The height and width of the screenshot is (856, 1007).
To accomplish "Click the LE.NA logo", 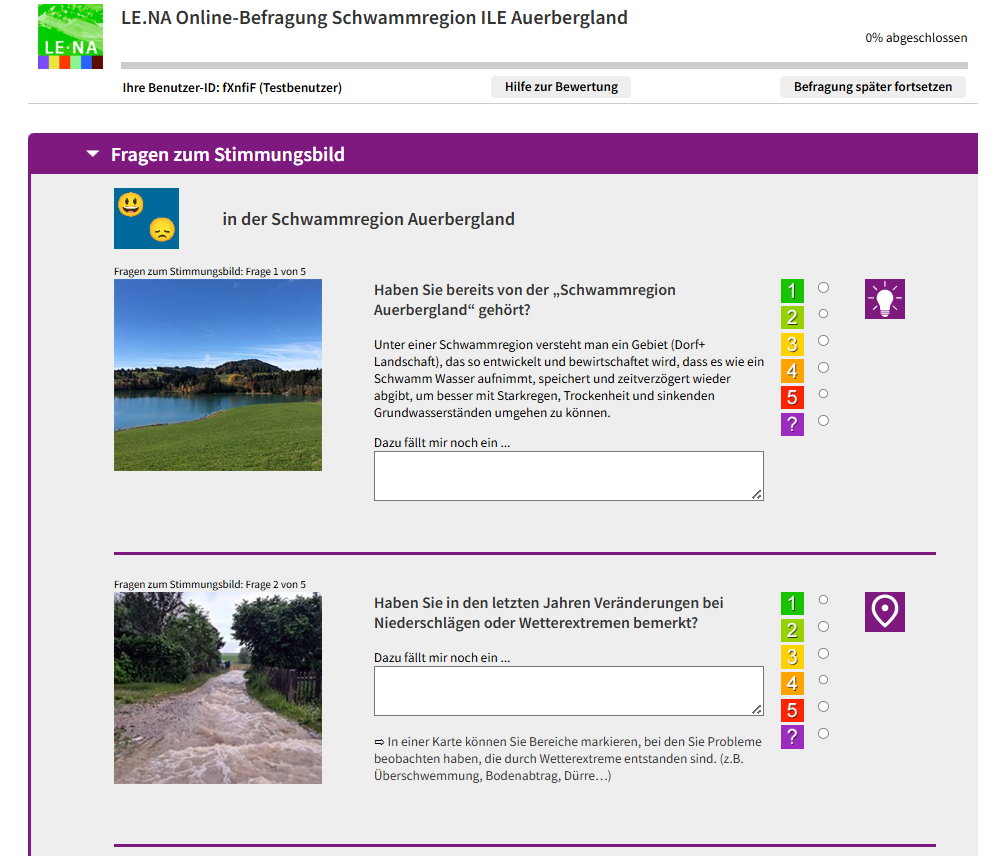I will [69, 37].
